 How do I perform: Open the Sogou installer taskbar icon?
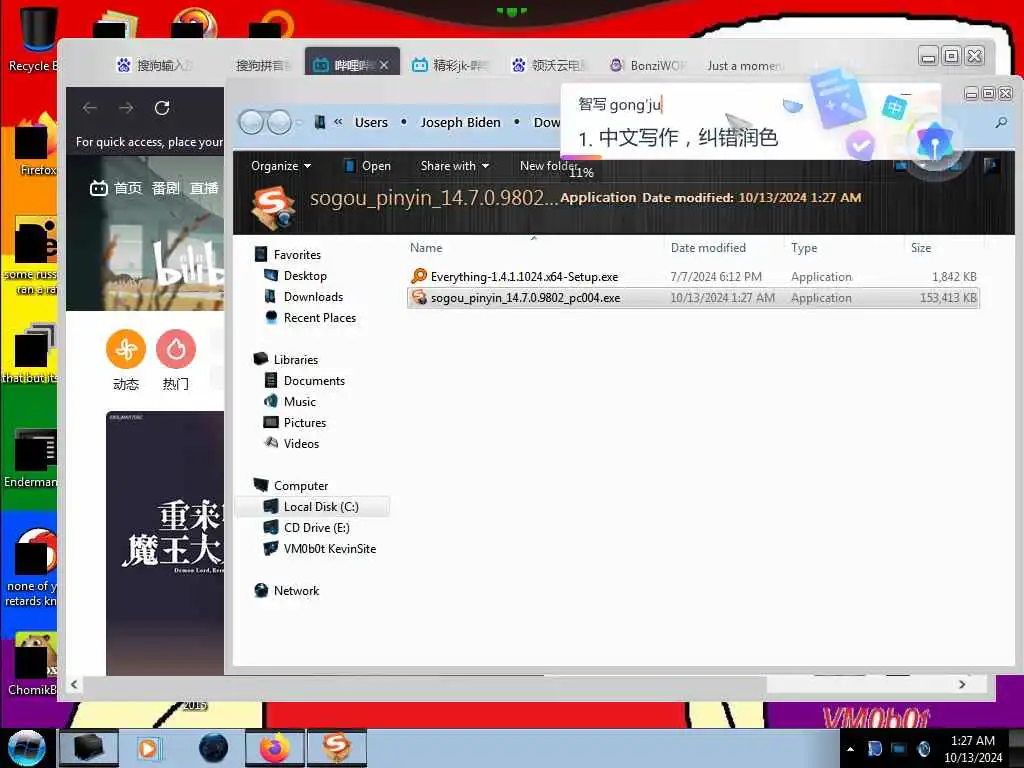(x=336, y=748)
